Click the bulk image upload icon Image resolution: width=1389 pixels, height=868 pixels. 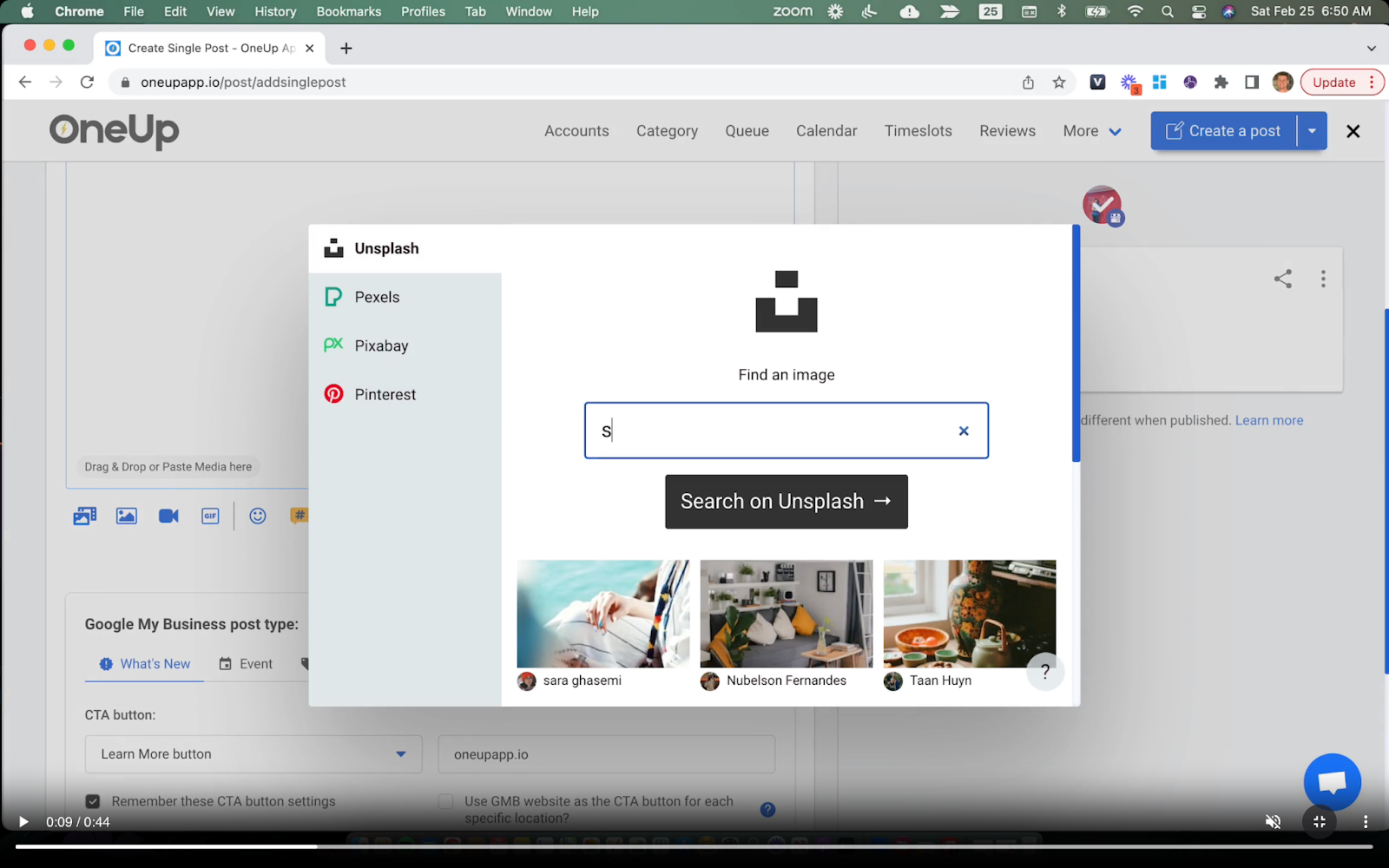click(84, 516)
